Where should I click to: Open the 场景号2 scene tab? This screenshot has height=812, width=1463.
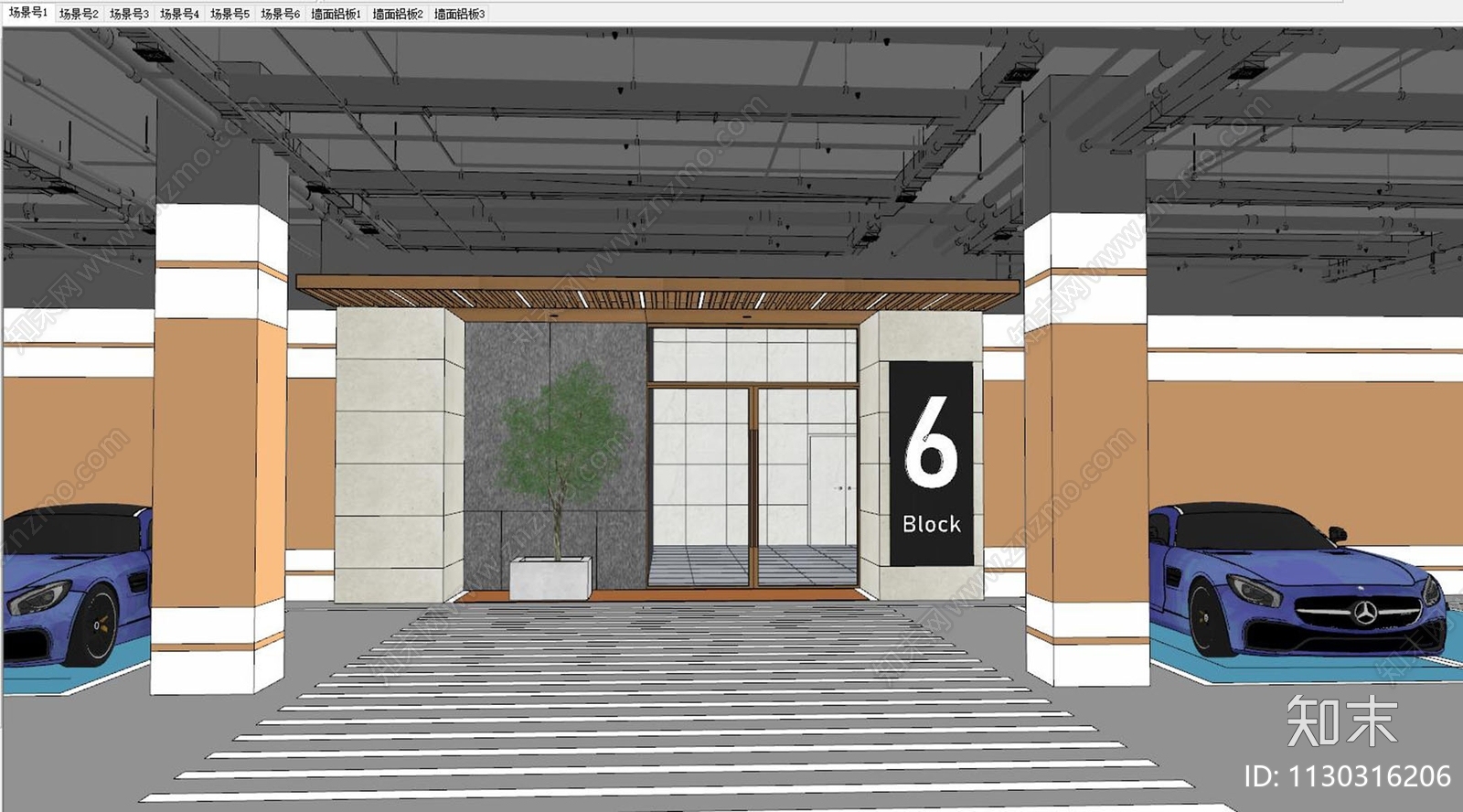click(79, 14)
